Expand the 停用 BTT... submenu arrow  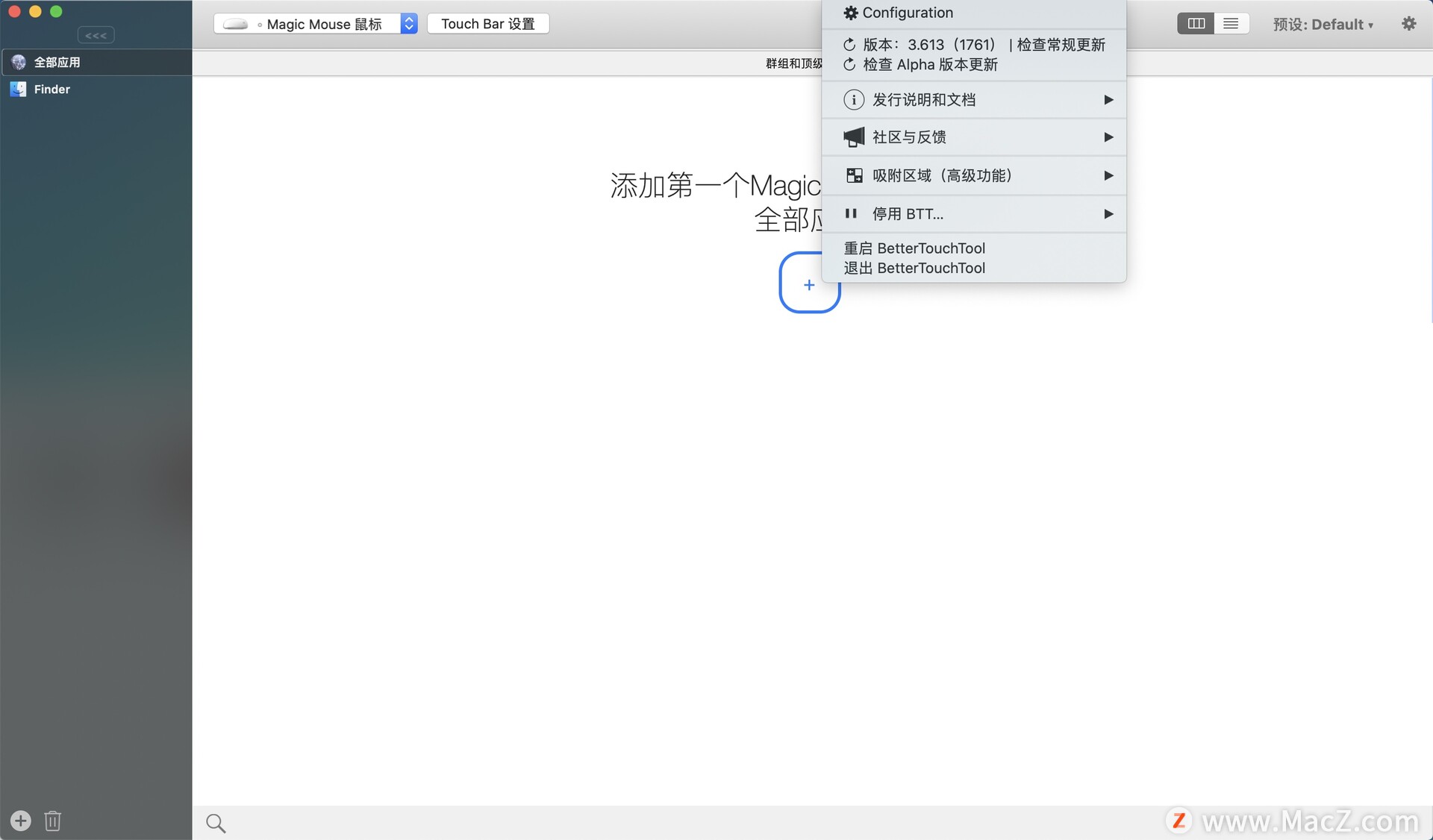pyautogui.click(x=1108, y=214)
